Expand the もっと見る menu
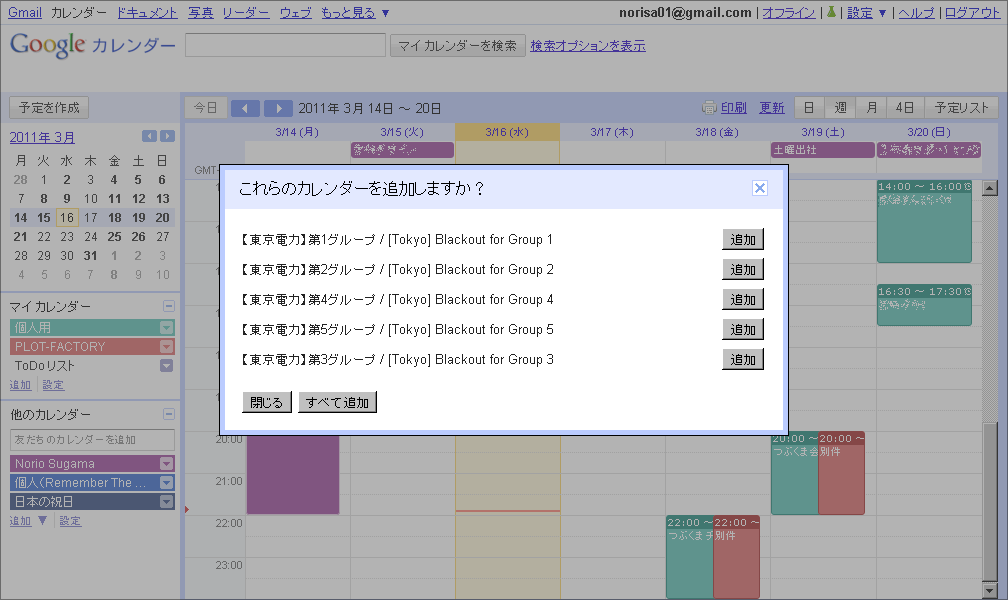 pyautogui.click(x=355, y=12)
